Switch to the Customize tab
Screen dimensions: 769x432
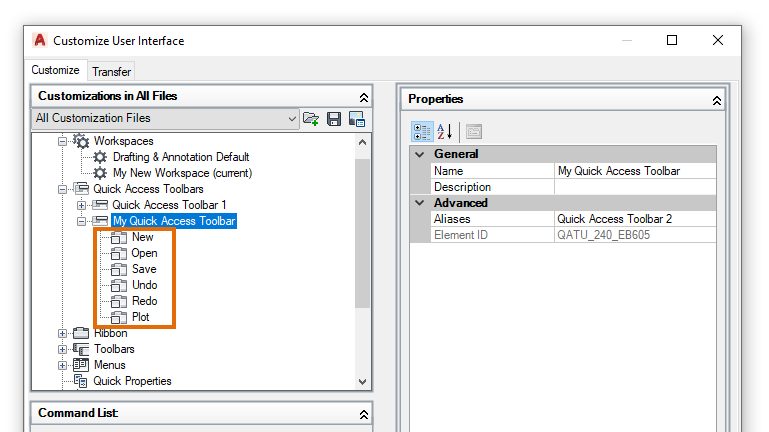click(x=55, y=70)
